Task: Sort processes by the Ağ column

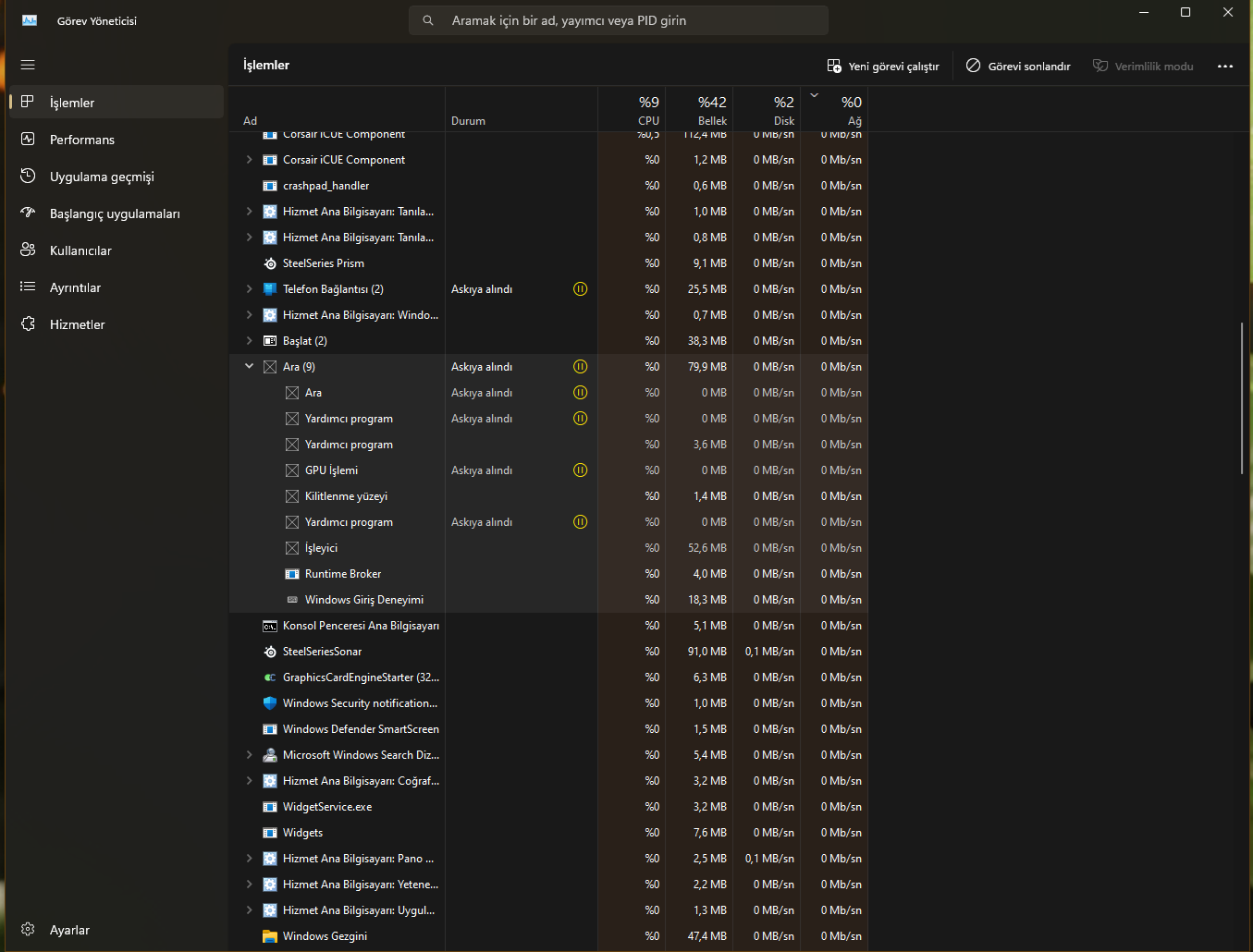Action: tap(834, 110)
